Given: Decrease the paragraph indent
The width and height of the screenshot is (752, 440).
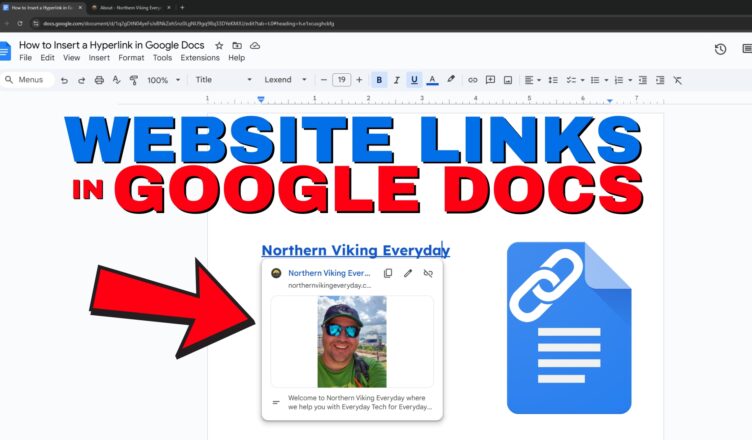Looking at the screenshot, I should pos(643,80).
